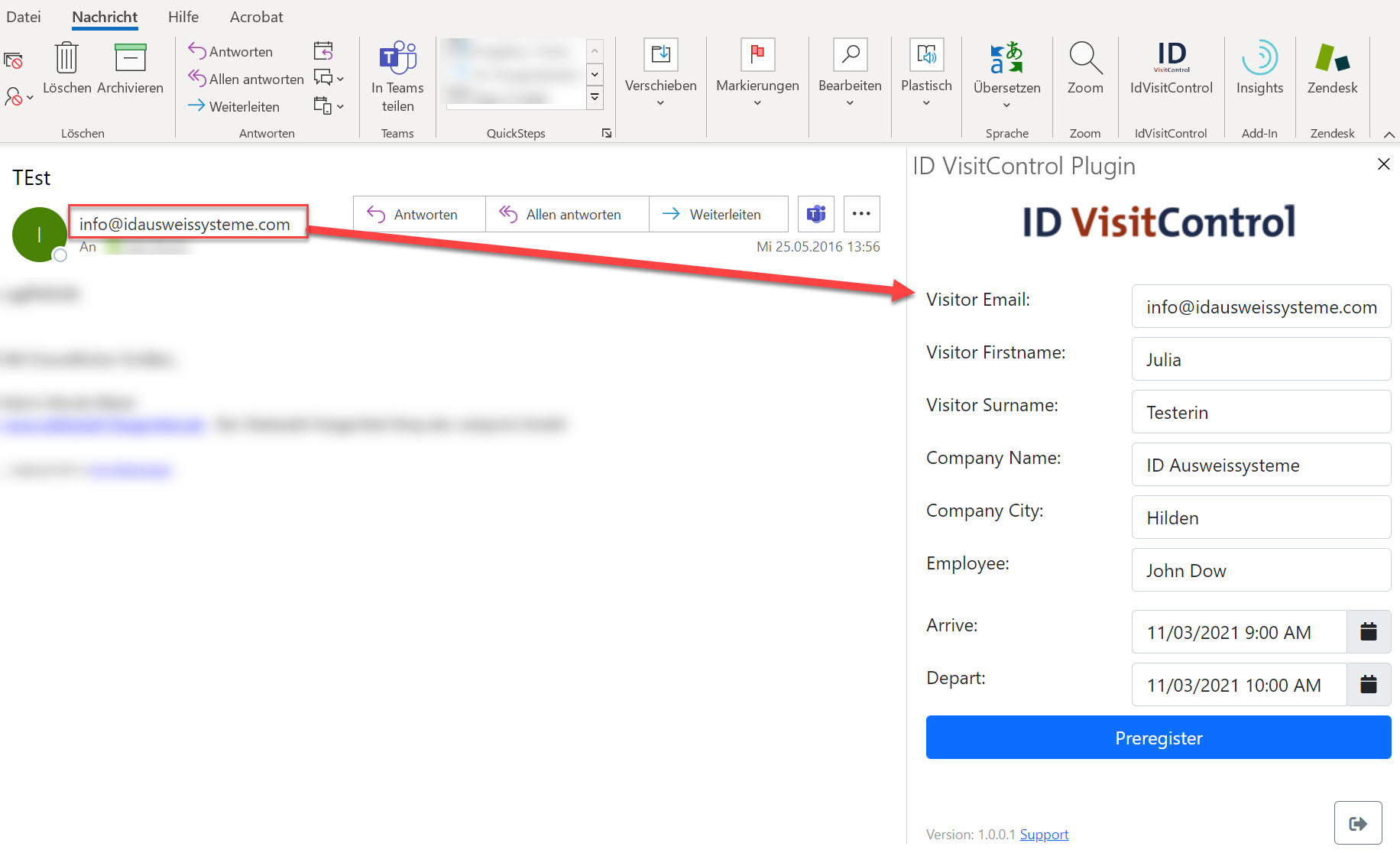The height and width of the screenshot is (853, 1400).
Task: Click Allen antworten in the message header
Action: coord(567,214)
